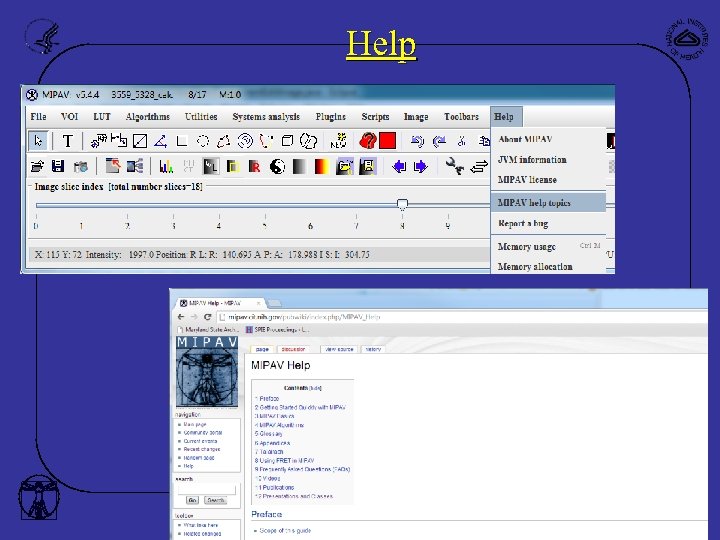Open the Scripts menu

click(375, 117)
